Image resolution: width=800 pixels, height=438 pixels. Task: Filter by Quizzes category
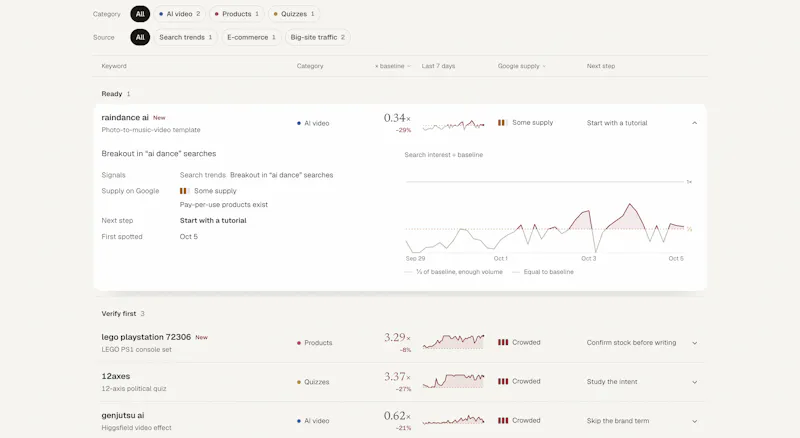coord(293,14)
